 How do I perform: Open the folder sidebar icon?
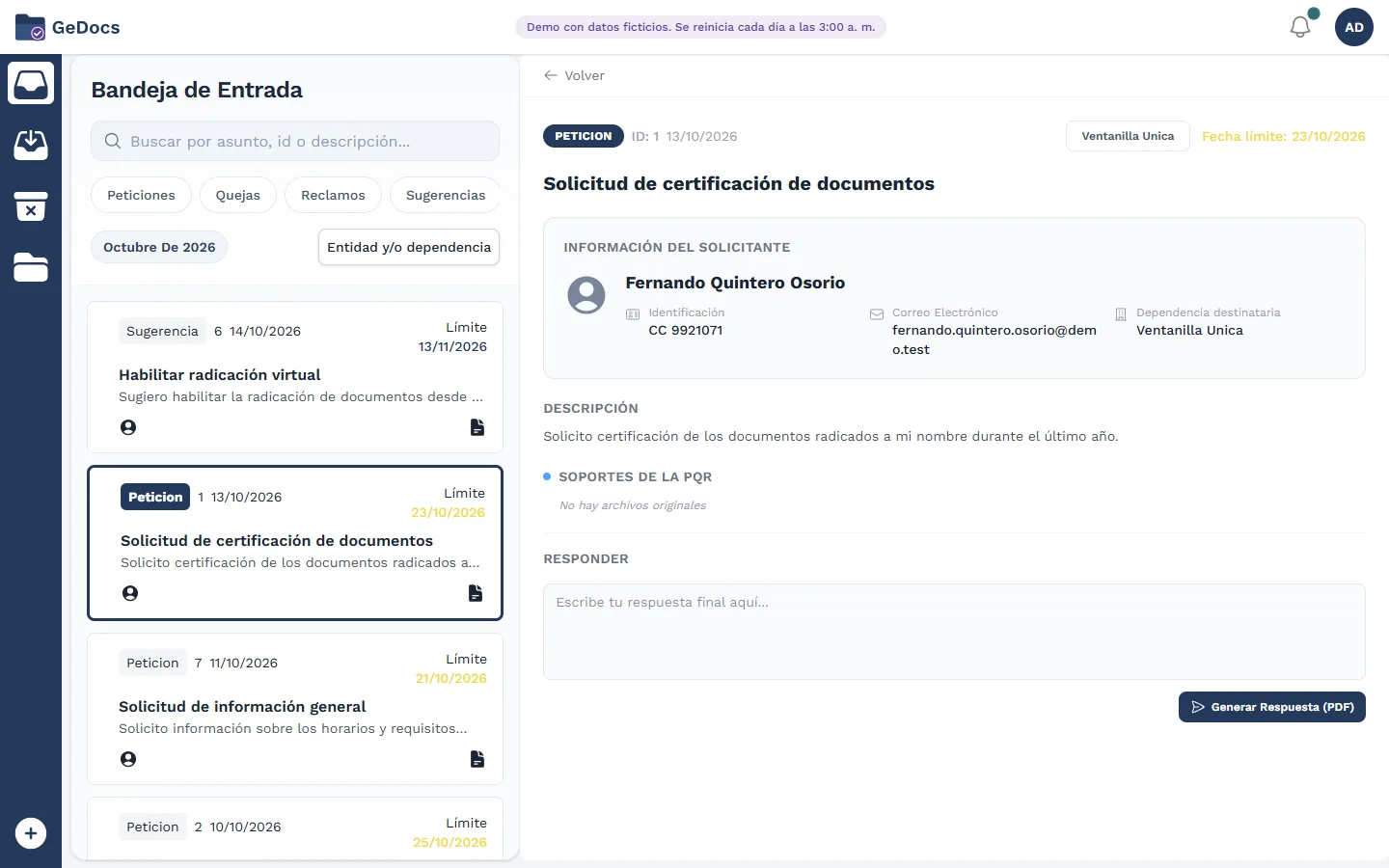(x=31, y=268)
